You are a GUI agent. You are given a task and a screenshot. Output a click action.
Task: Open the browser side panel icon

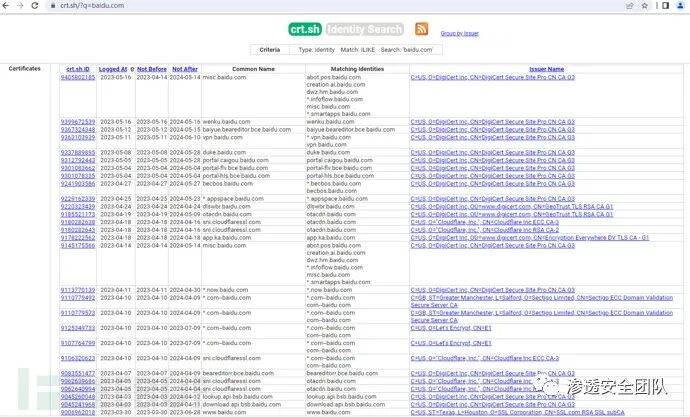point(666,6)
